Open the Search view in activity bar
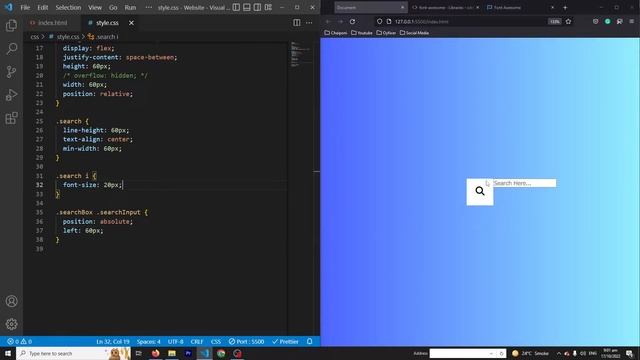This screenshot has height=360, width=640. point(11,49)
